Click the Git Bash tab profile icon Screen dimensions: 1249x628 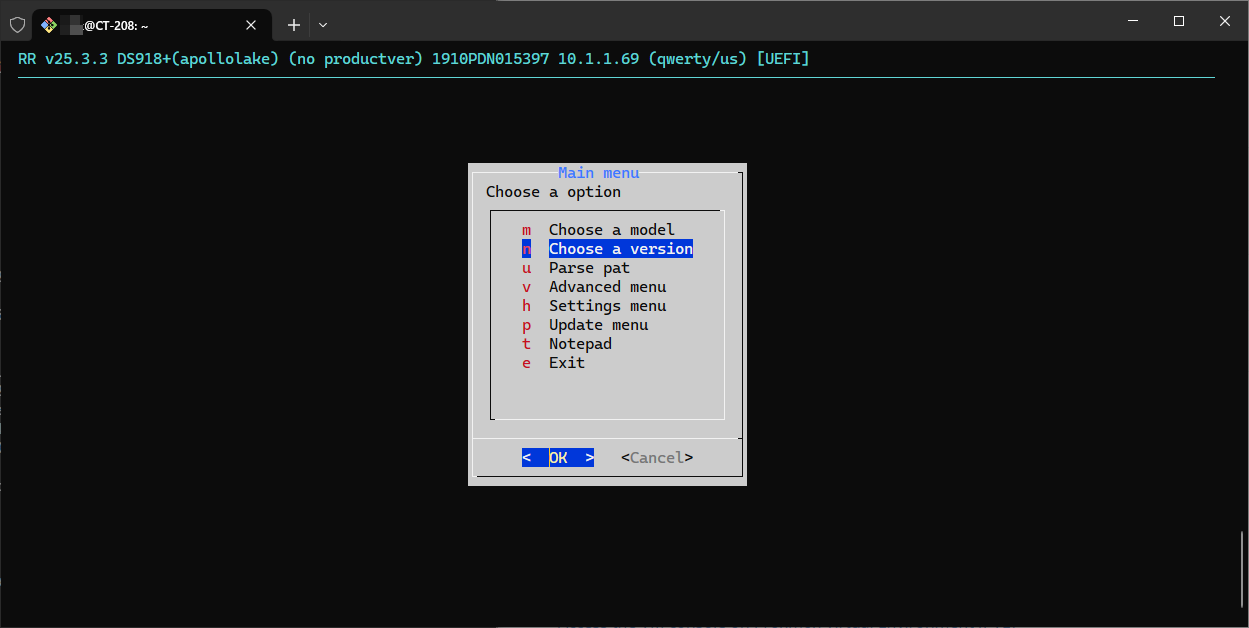click(49, 25)
